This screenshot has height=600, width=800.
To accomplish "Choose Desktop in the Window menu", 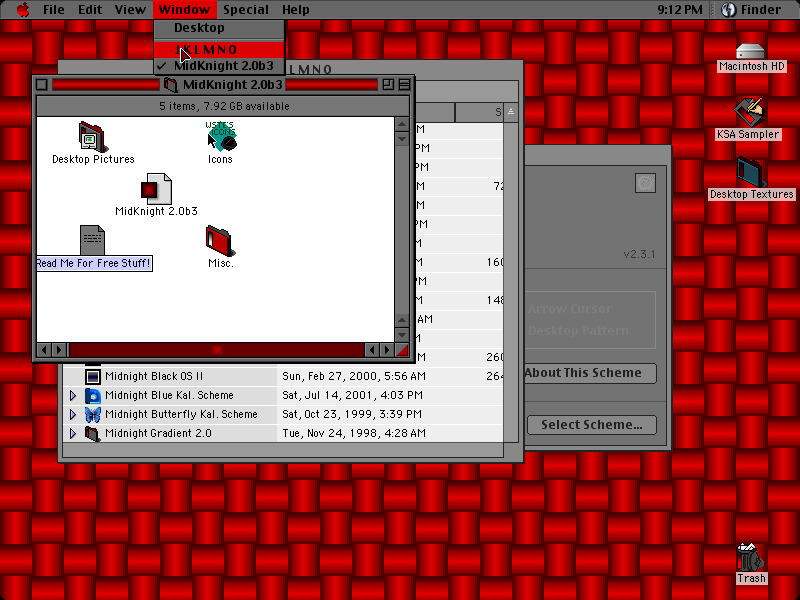I will (219, 28).
